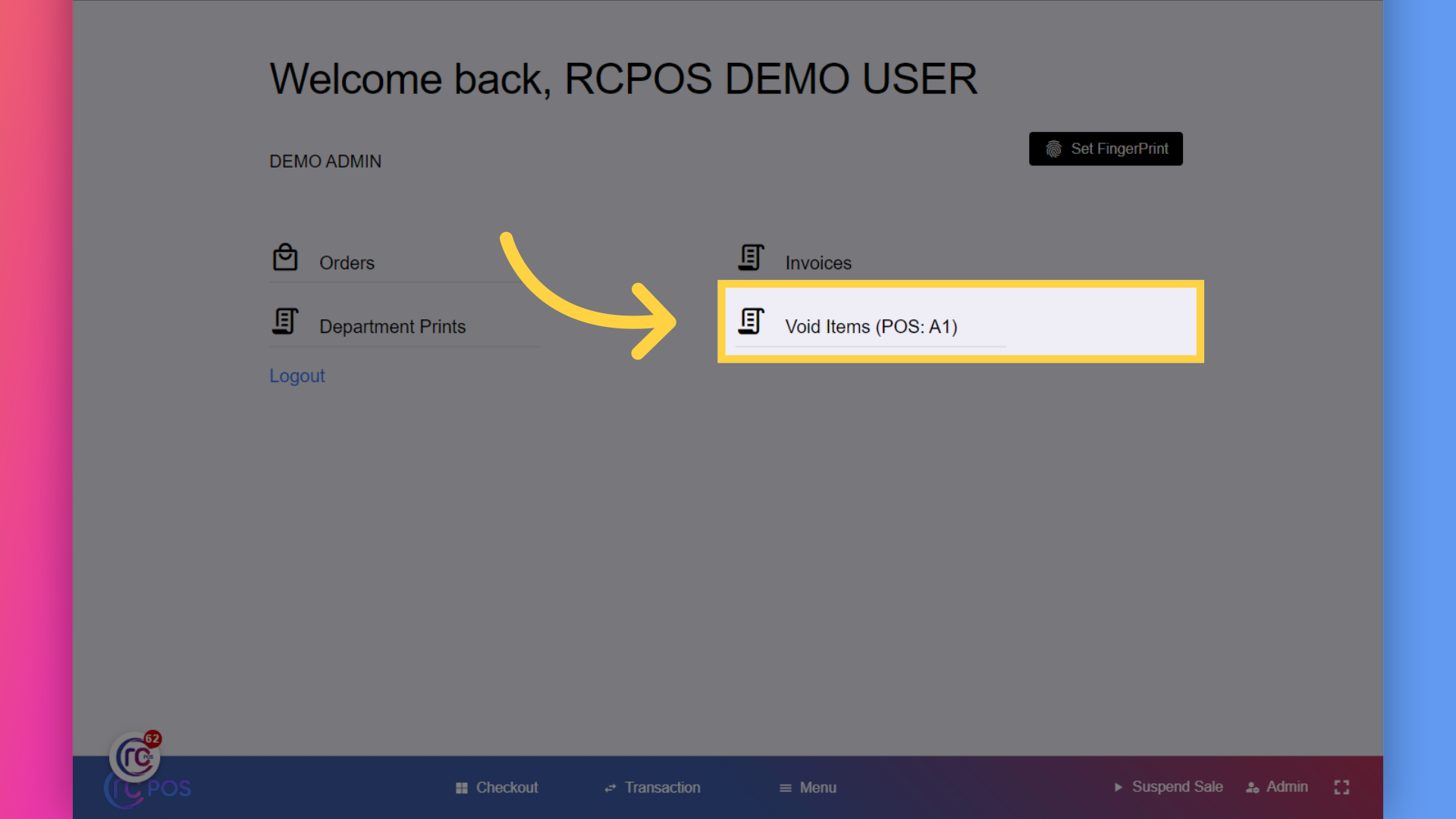Viewport: 1456px width, 819px height.
Task: Click the Transaction swap-arrows icon
Action: pos(610,789)
